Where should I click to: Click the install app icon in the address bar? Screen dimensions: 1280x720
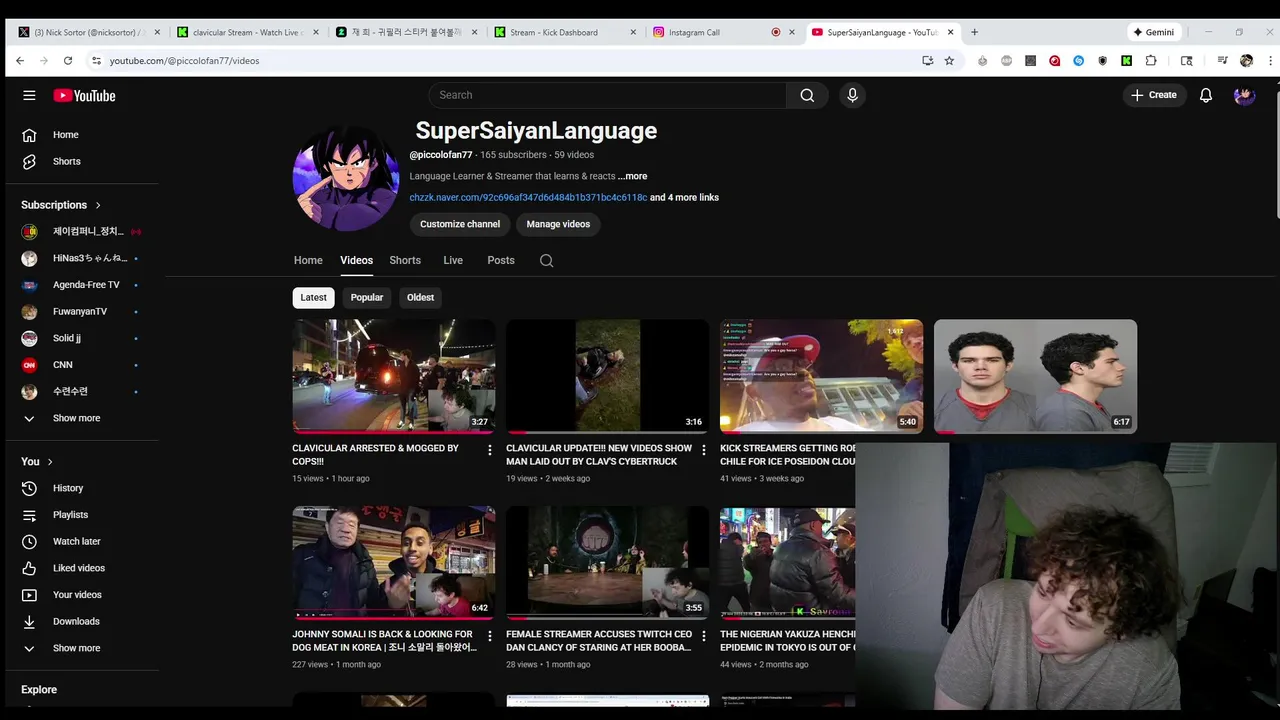coord(928,60)
